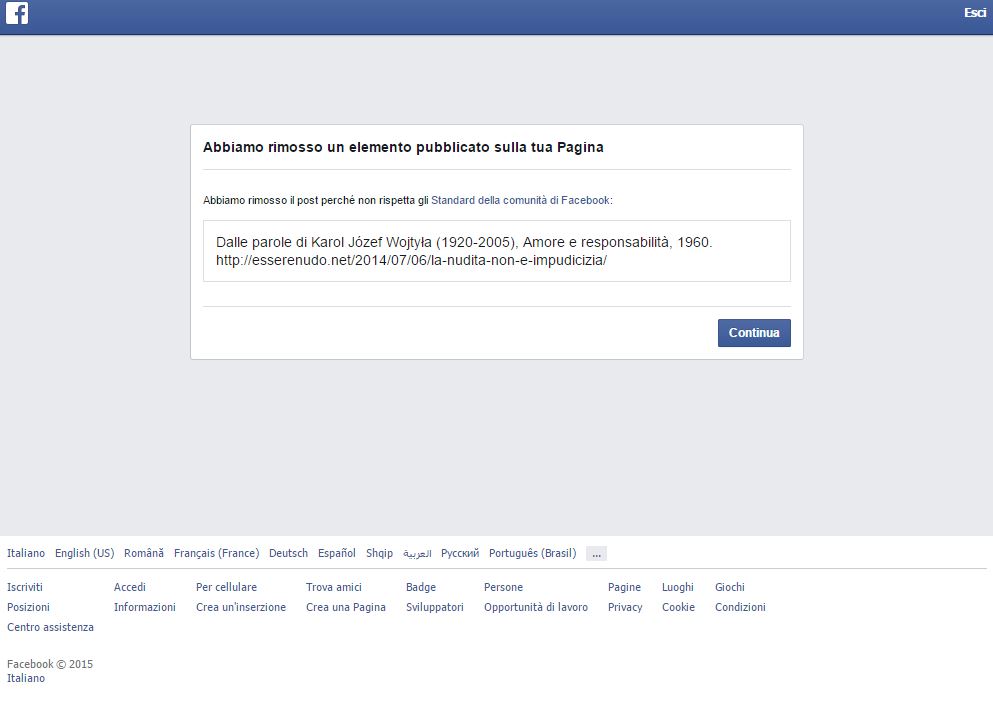
Task: Open the Accedi footer link
Action: tap(130, 588)
